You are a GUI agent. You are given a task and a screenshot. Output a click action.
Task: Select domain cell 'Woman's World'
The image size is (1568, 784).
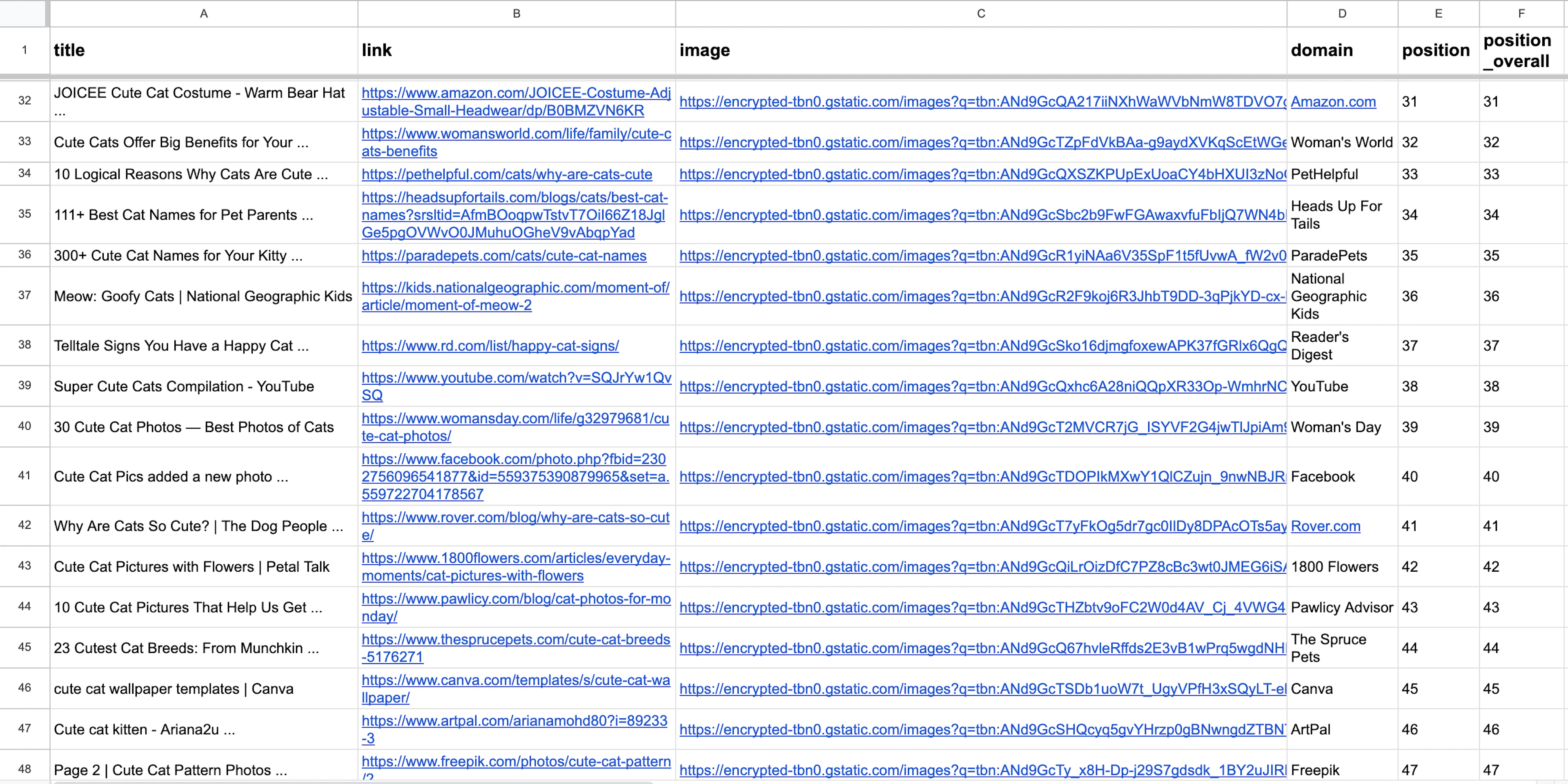pos(1341,142)
